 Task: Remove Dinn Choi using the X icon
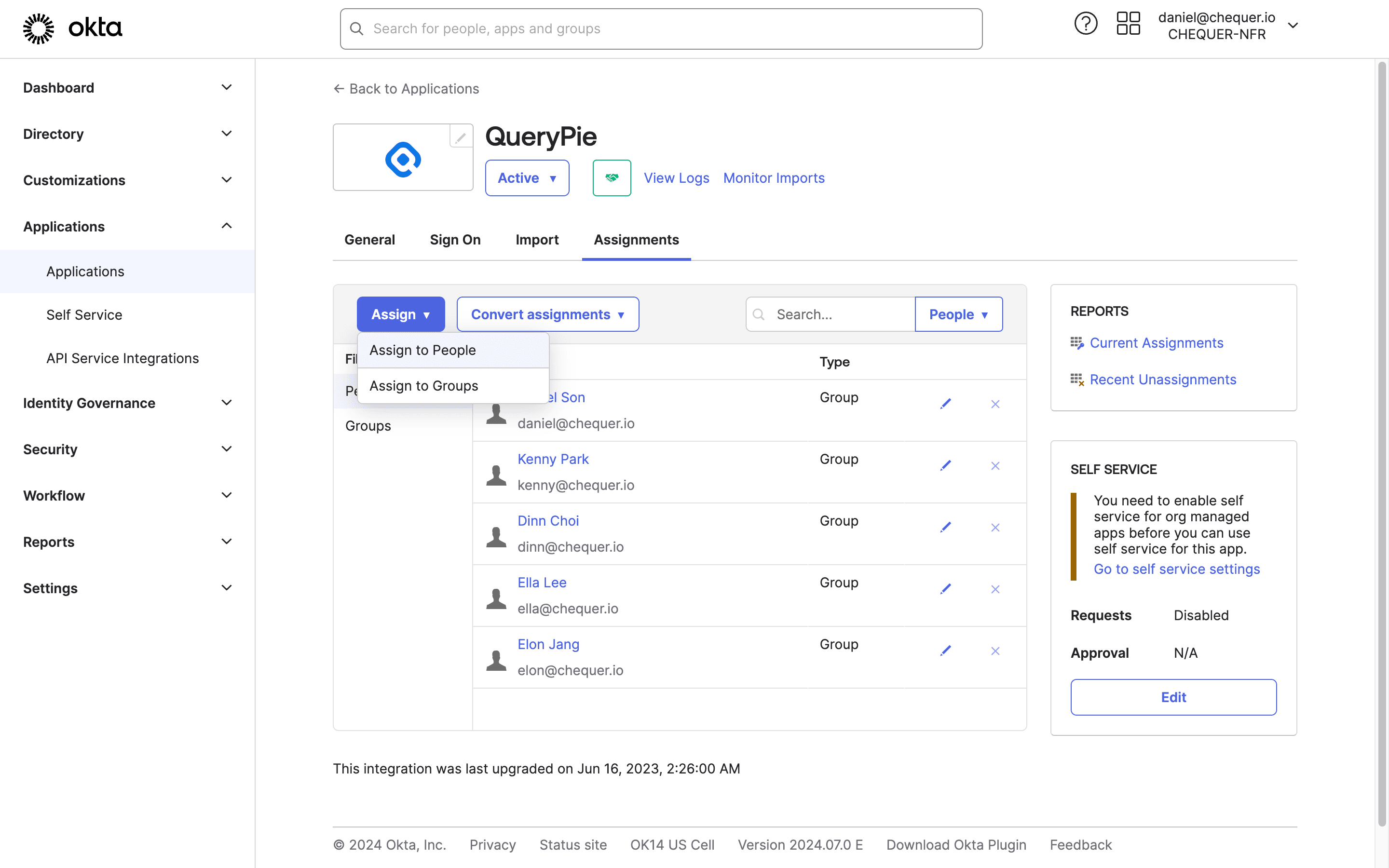click(995, 527)
